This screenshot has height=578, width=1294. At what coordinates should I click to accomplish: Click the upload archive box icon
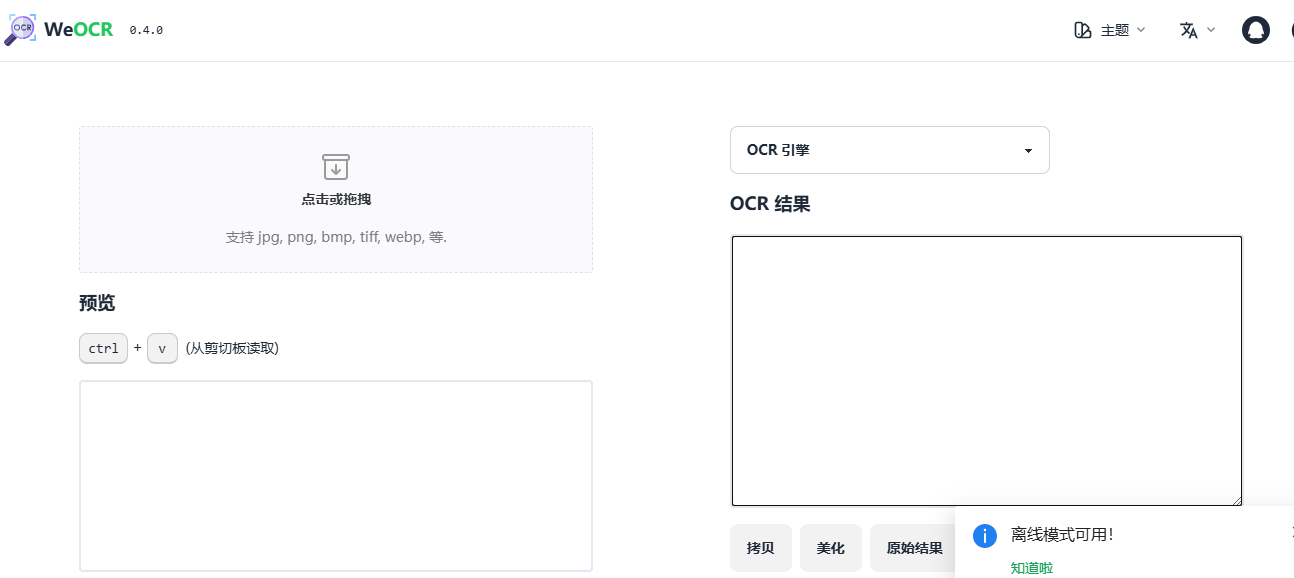pos(336,167)
